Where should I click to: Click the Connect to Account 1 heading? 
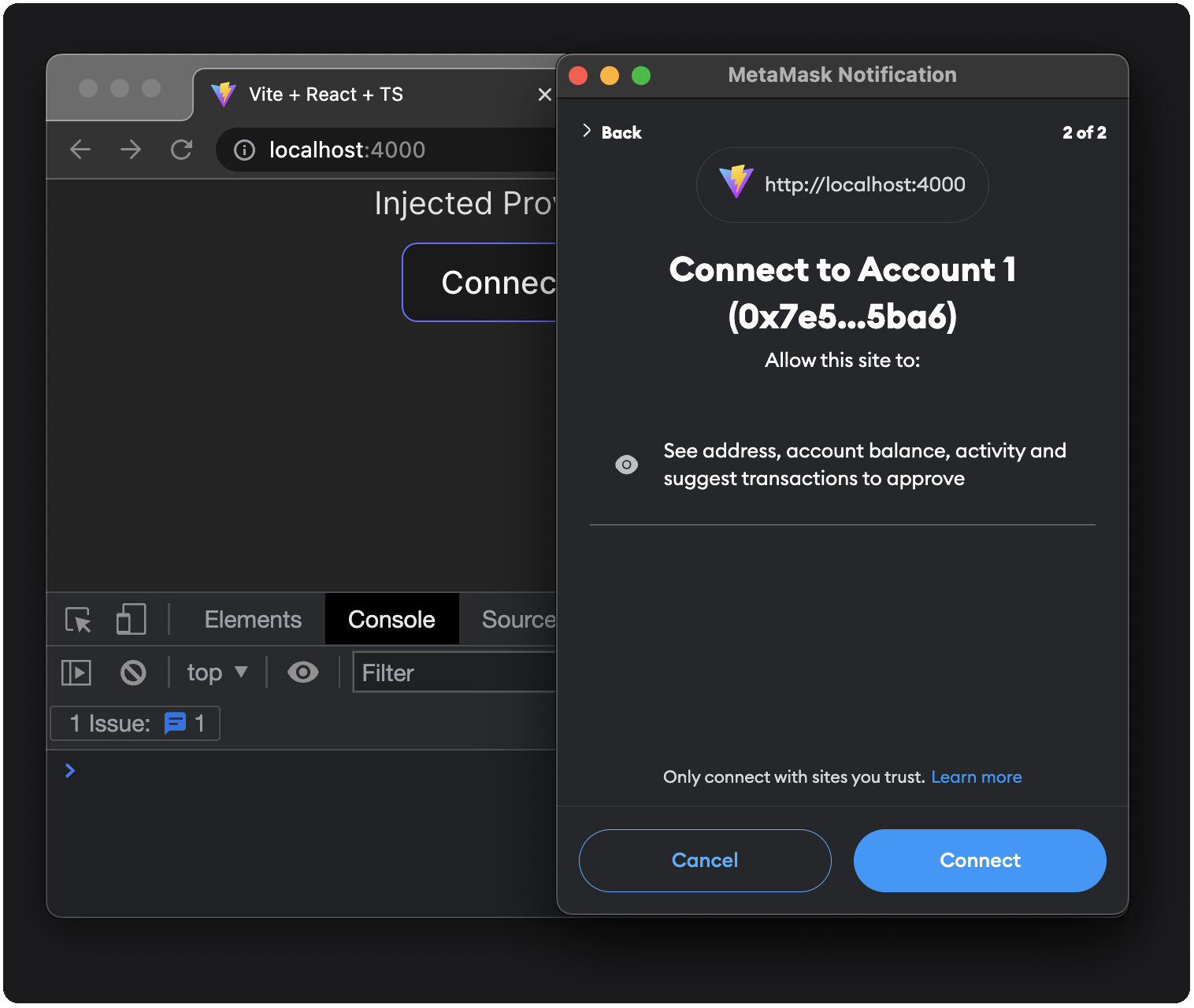842,293
